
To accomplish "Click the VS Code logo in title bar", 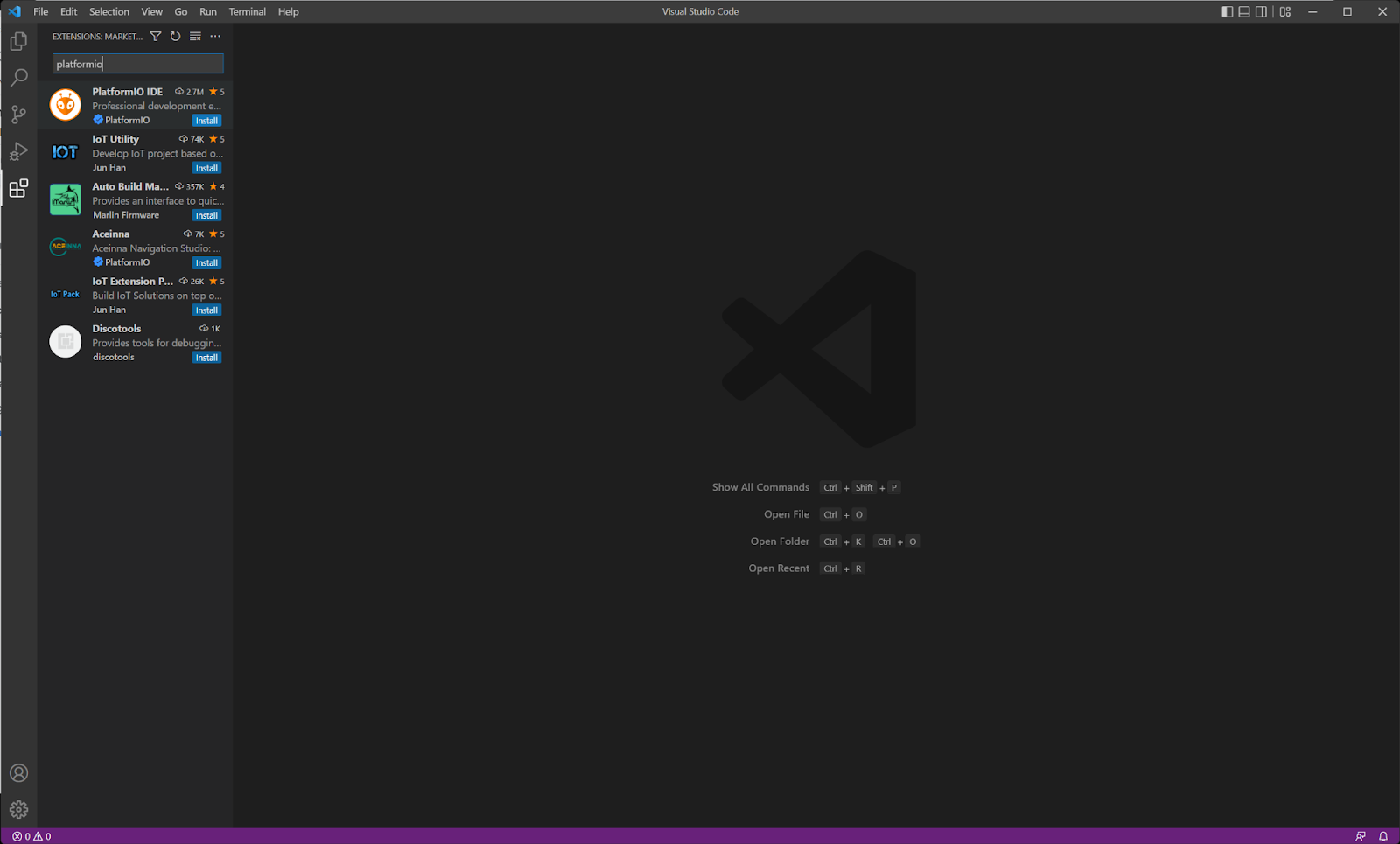I will pyautogui.click(x=14, y=11).
